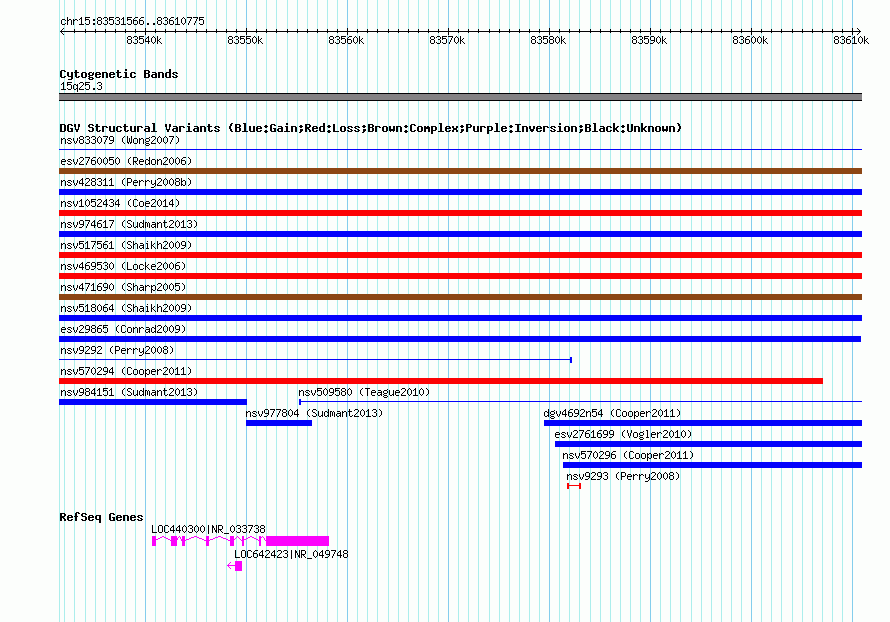Click the 83590k ruler tick label
Image resolution: width=890 pixels, height=622 pixels.
649,40
